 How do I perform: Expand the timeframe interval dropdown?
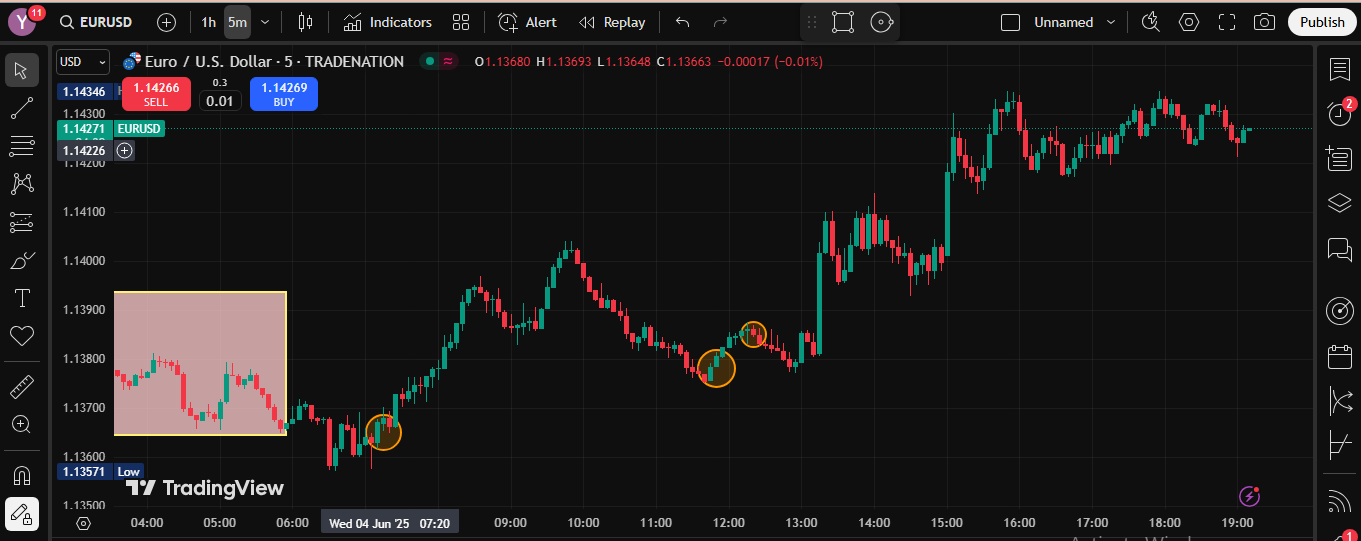pos(265,22)
